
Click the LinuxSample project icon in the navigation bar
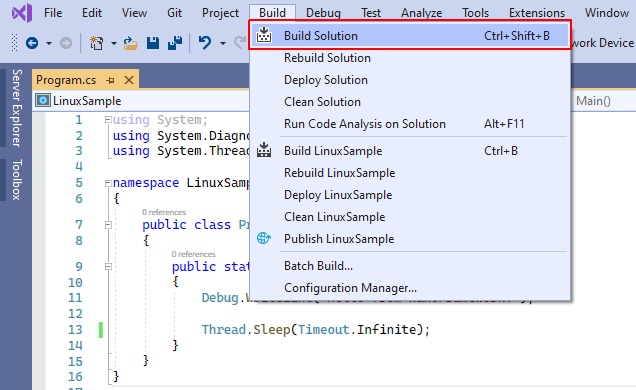tap(43, 101)
